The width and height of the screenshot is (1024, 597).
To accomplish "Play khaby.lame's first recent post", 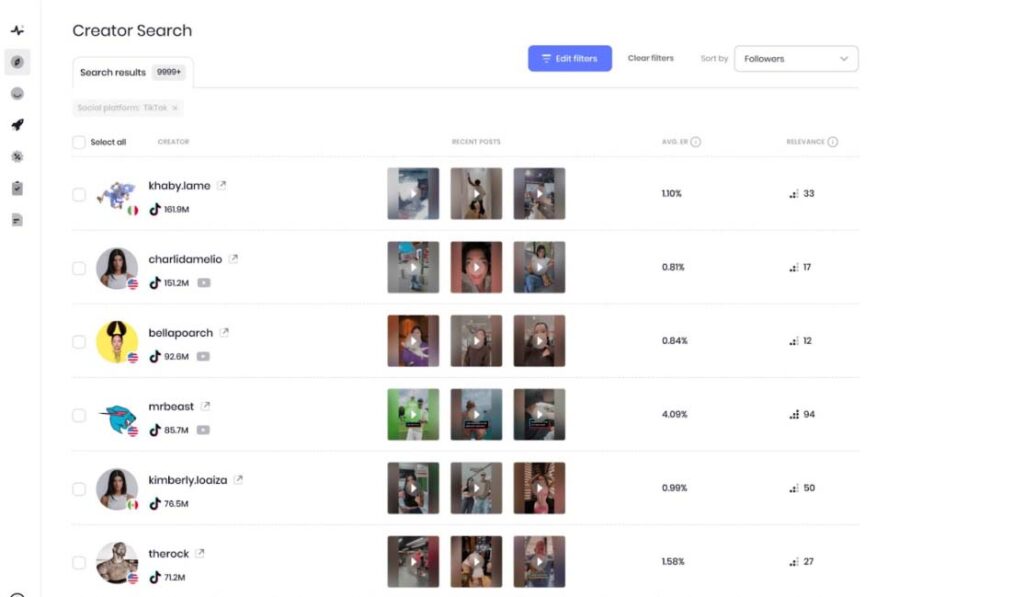I will (413, 193).
